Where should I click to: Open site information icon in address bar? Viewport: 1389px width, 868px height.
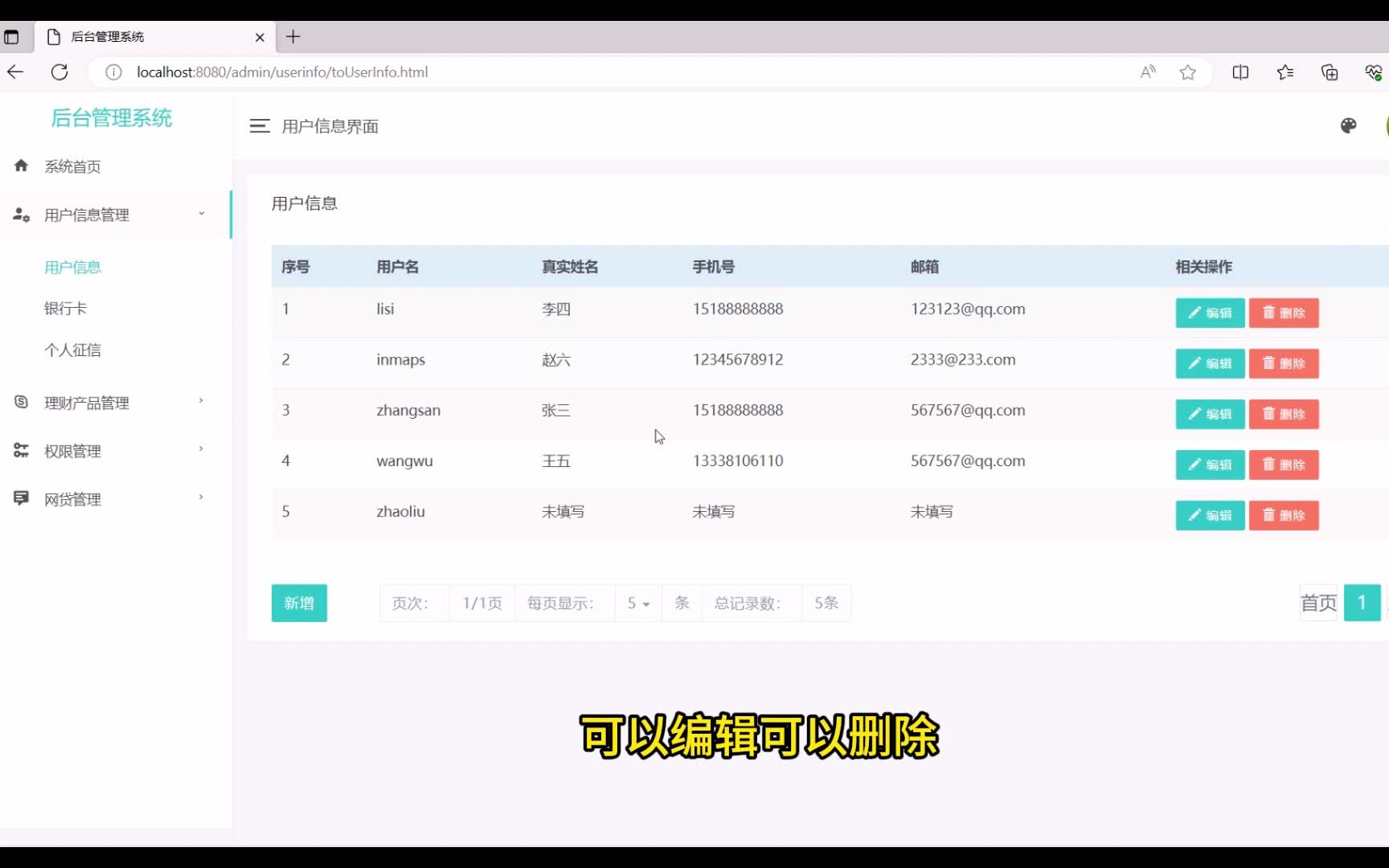pos(114,72)
